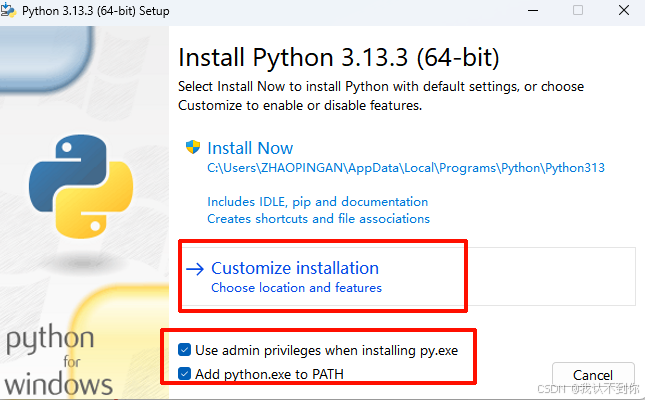Toggle Add python.exe to PATH checkbox
Screen dimensions: 645x400
pos(184,374)
